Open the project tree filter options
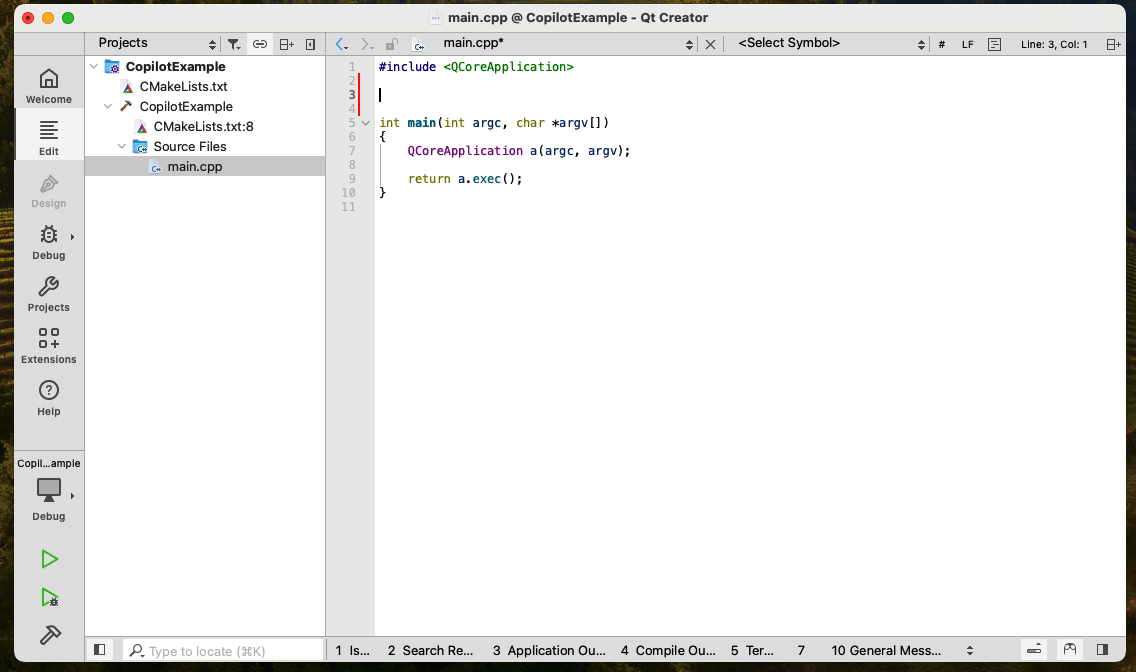1136x672 pixels. [x=233, y=44]
